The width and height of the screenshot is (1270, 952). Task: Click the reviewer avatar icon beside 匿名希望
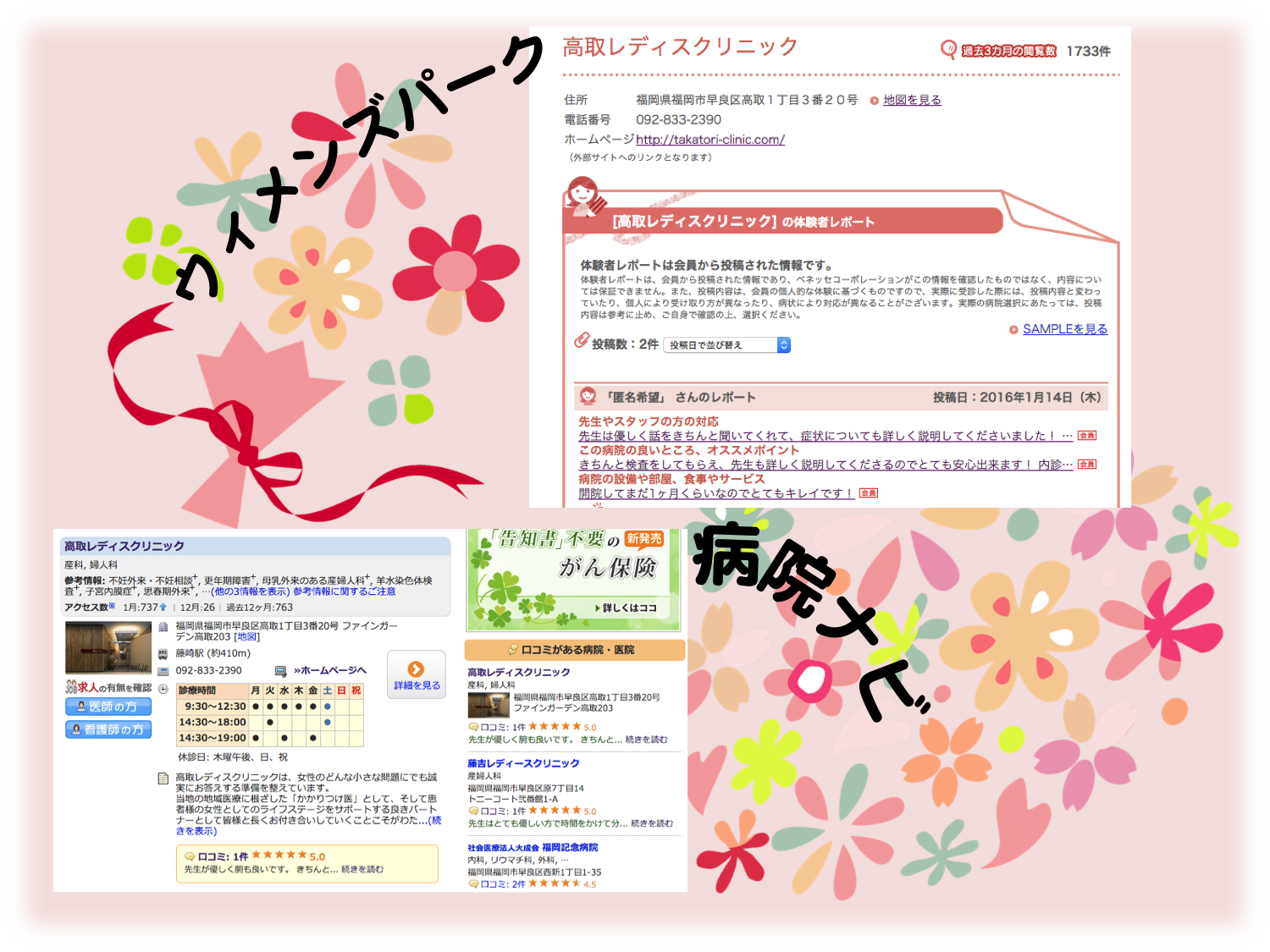click(x=588, y=396)
